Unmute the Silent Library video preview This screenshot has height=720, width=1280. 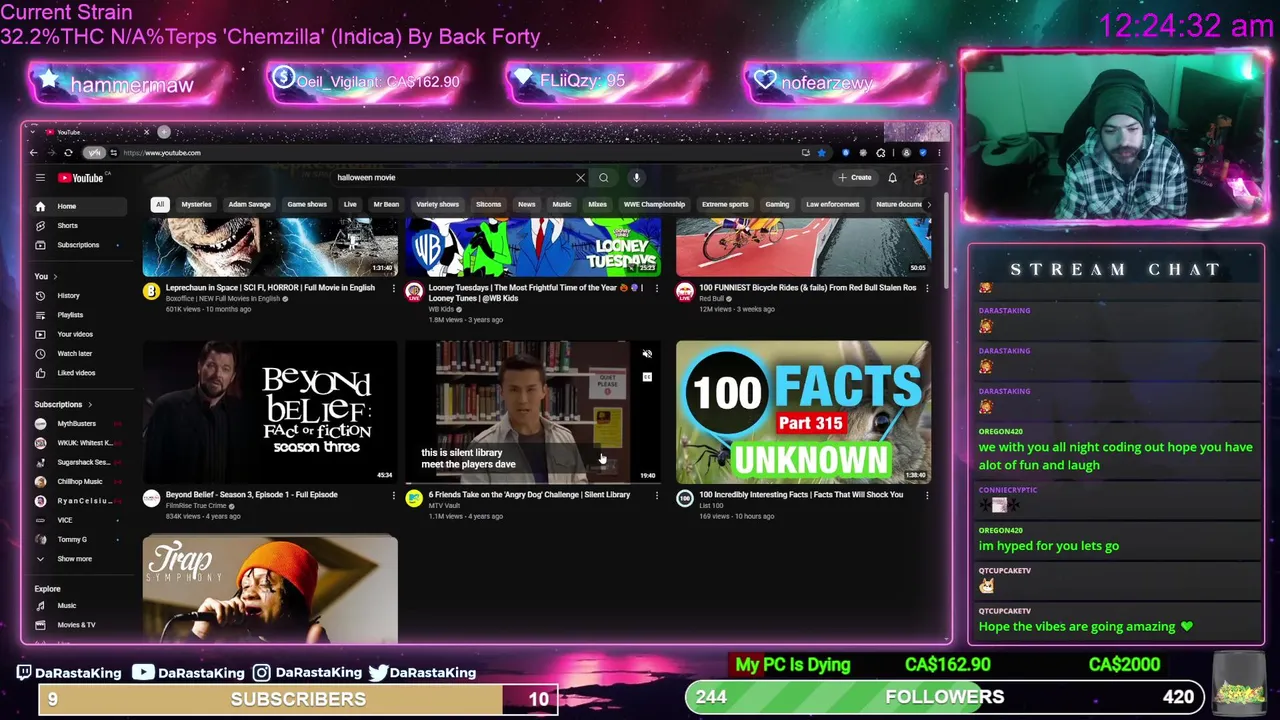pos(647,355)
